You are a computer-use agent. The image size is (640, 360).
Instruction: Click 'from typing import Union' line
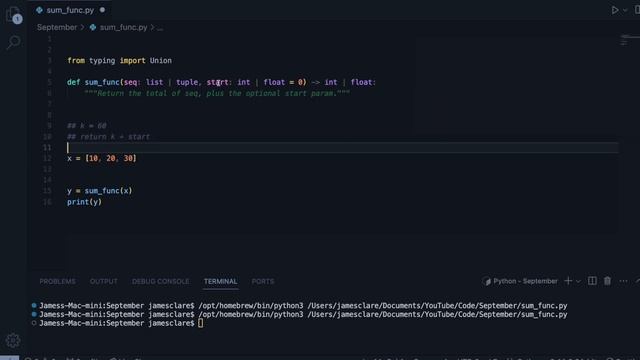point(119,60)
